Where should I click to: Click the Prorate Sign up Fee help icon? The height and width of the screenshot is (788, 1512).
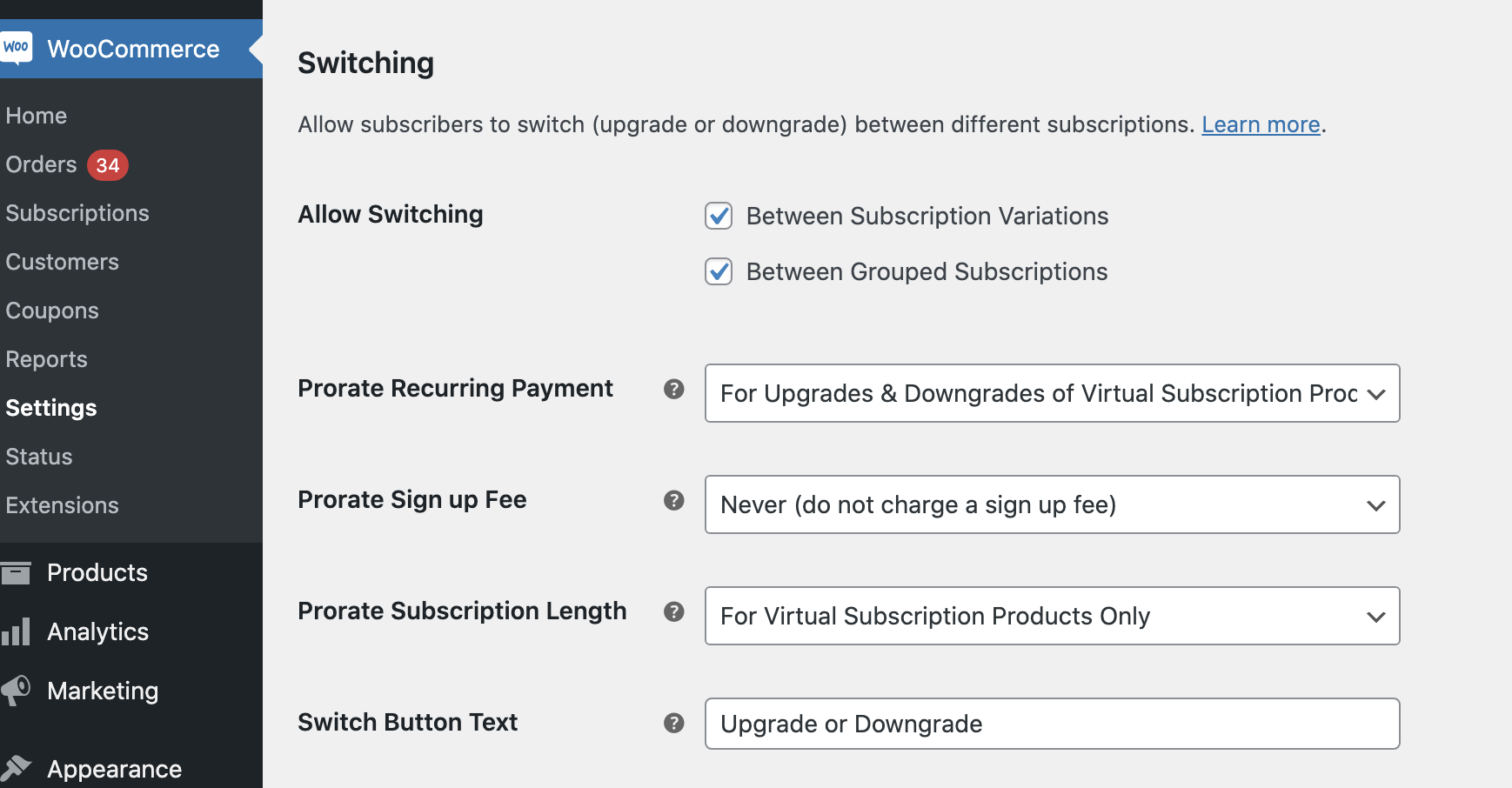point(673,501)
